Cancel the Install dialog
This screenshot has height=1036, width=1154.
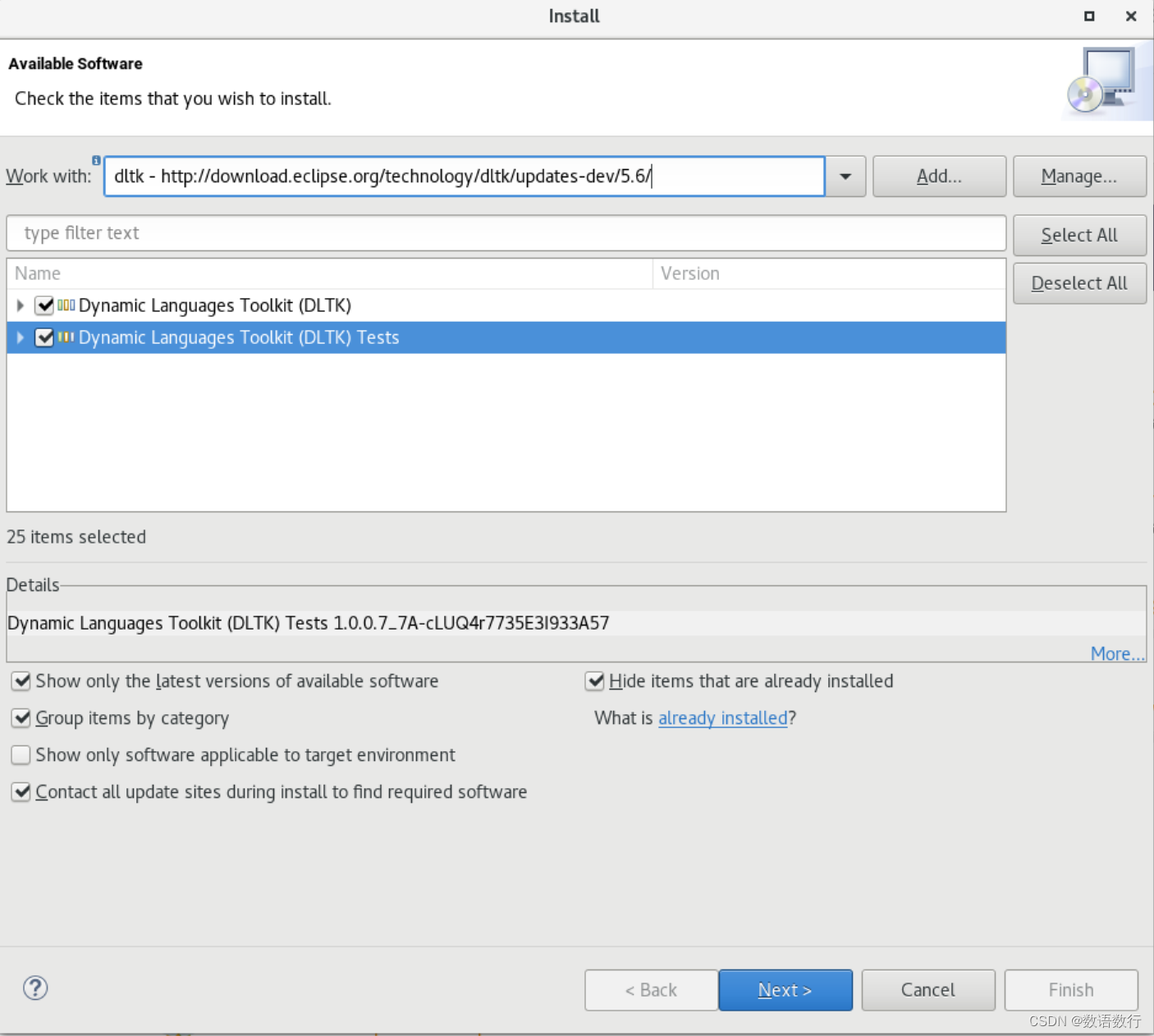[928, 990]
